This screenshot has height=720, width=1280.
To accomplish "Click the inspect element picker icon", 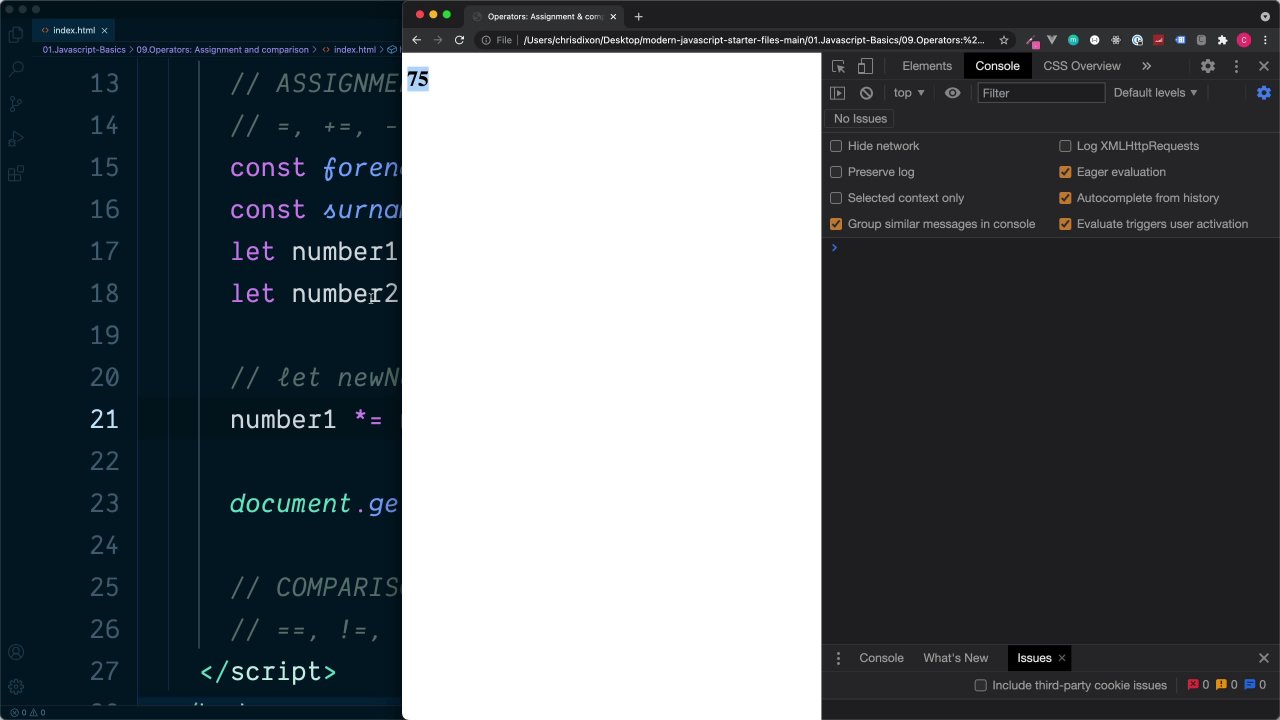I will [838, 66].
